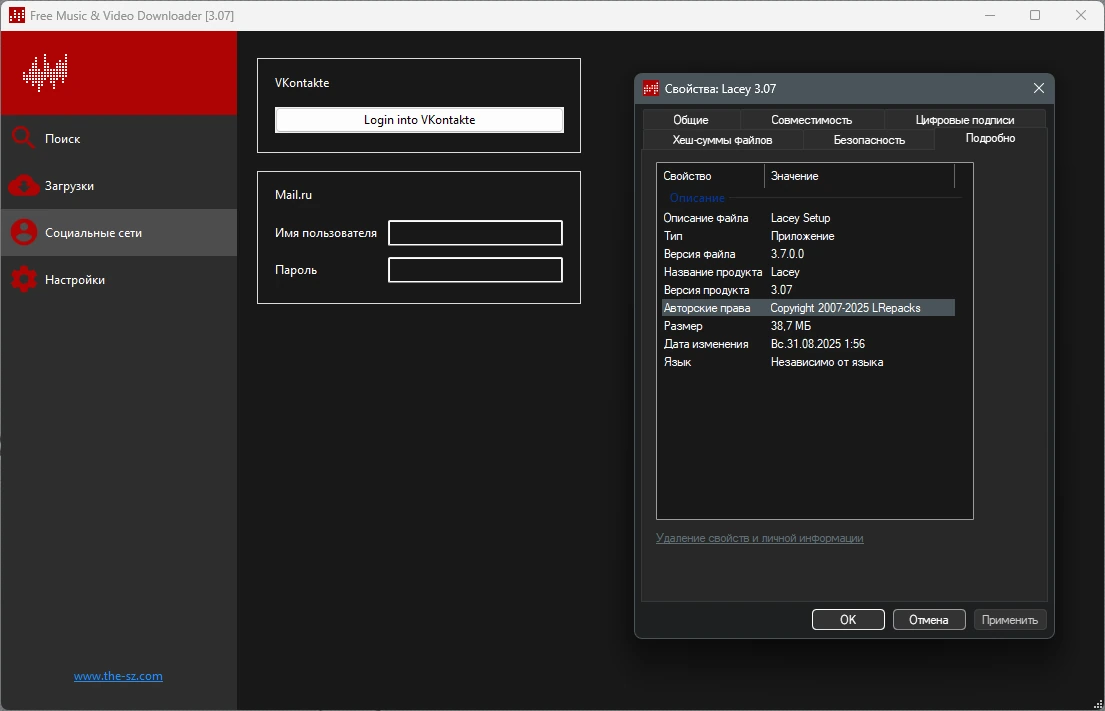Click Удаление свойств и личной информации link
Image resolution: width=1105 pixels, height=711 pixels.
(x=759, y=538)
